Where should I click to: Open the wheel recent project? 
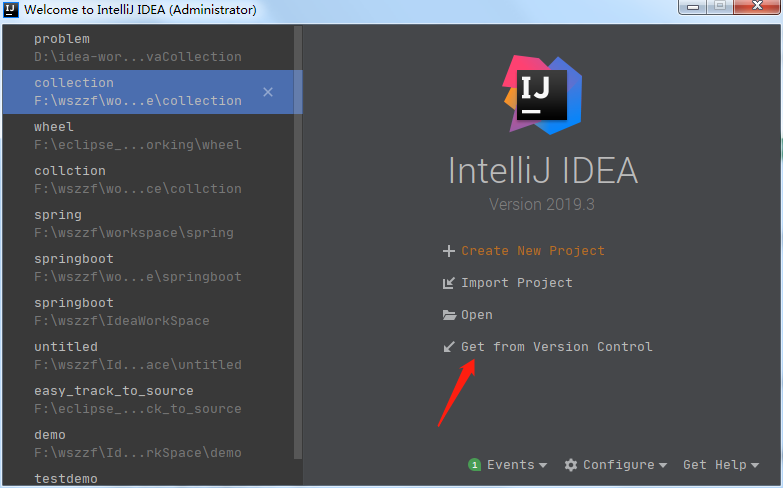click(138, 136)
